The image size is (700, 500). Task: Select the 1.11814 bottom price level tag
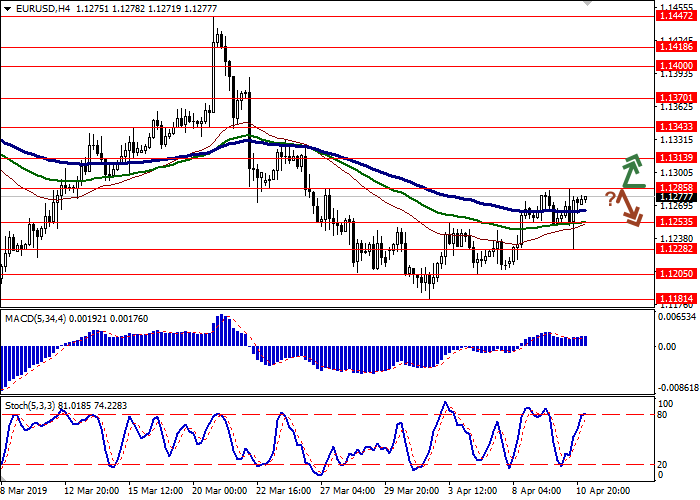[675, 297]
